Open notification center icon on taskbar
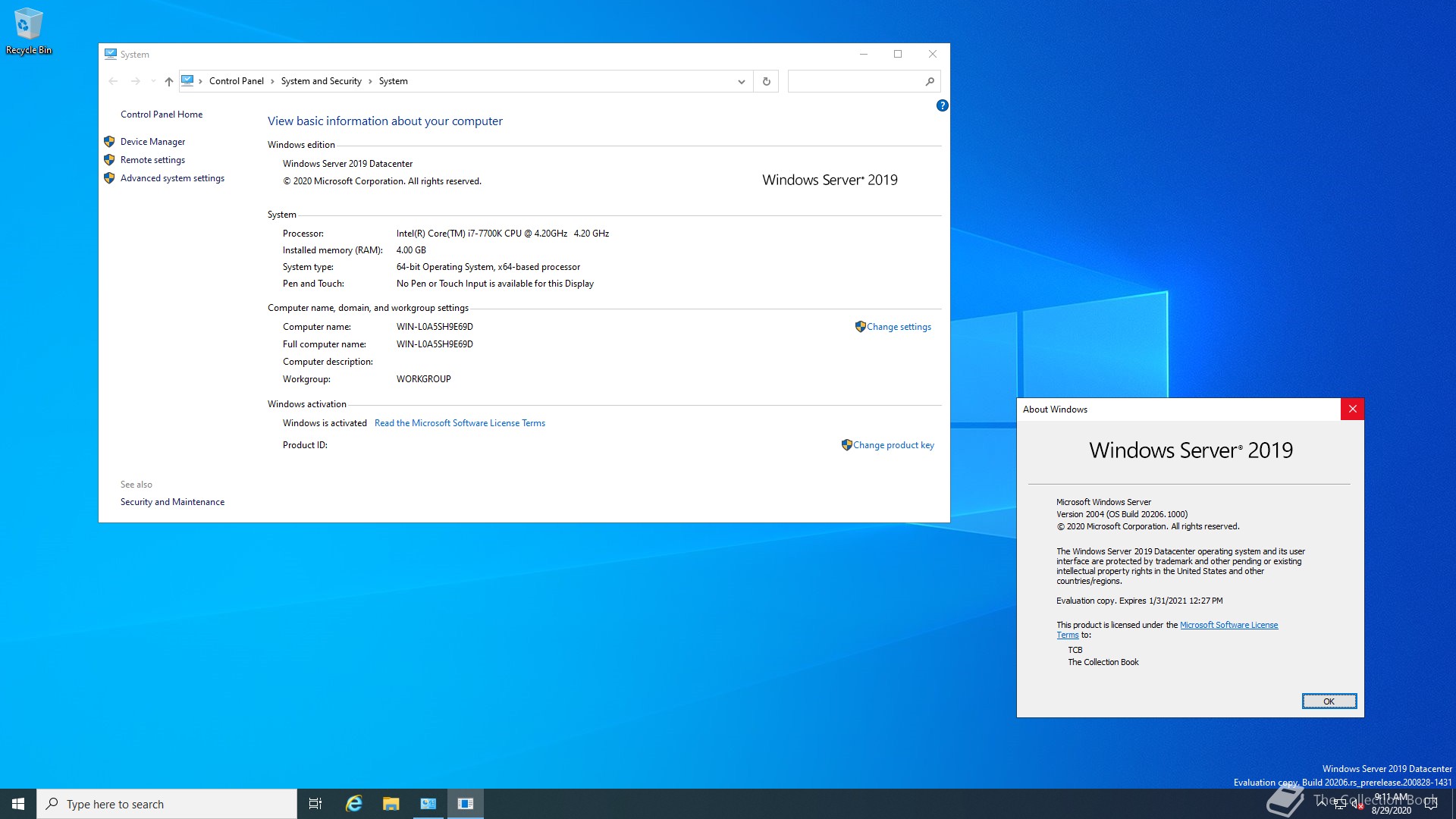Image resolution: width=1456 pixels, height=819 pixels. coord(1431,804)
